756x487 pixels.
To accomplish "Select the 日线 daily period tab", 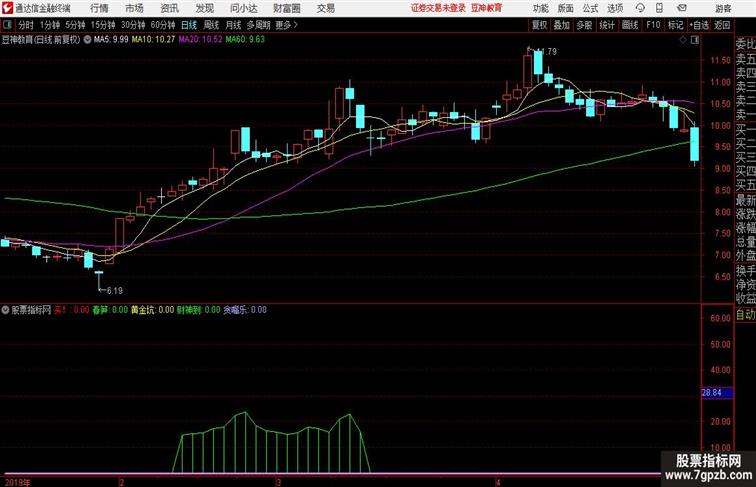I will pyautogui.click(x=189, y=25).
